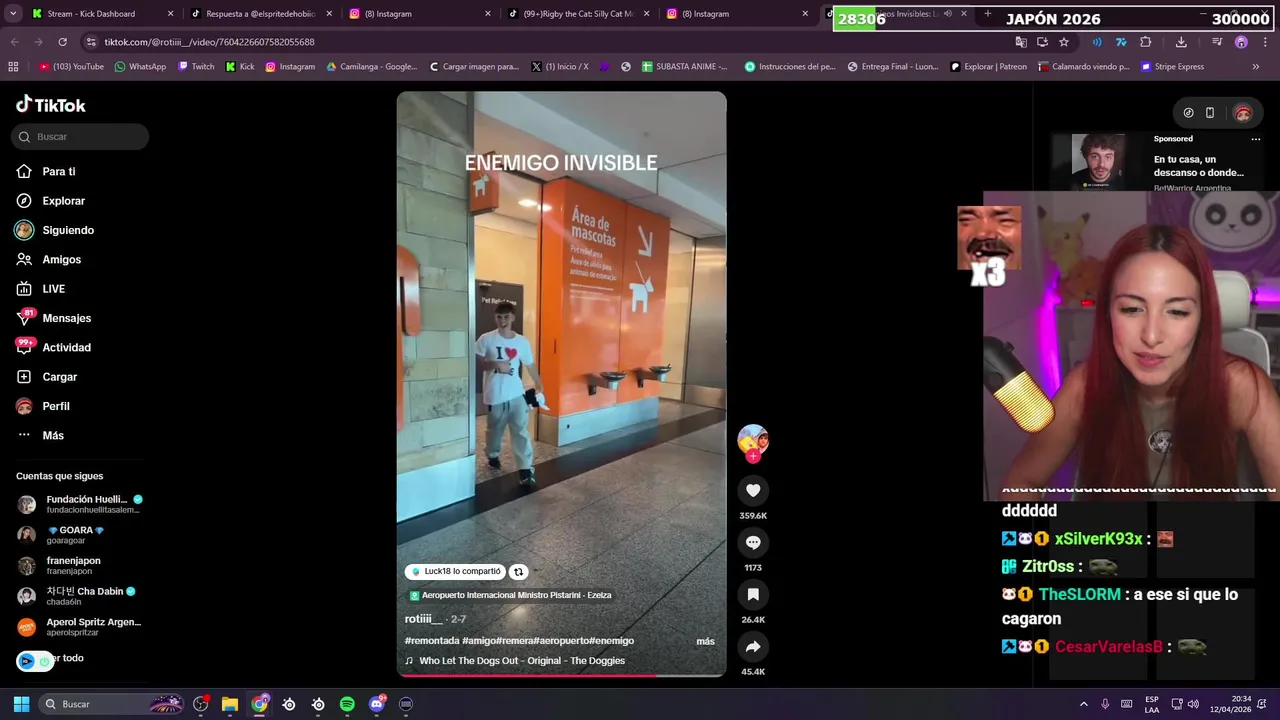The width and height of the screenshot is (1280, 720).
Task: Open YouTube bookmark
Action: (x=72, y=67)
